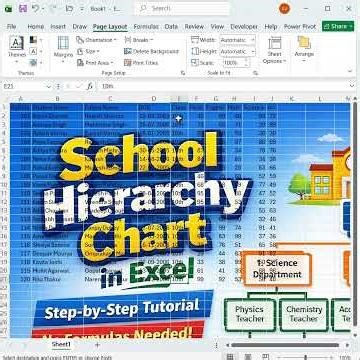This screenshot has width=360, height=360.
Task: Switch to the Data tab
Action: coord(171,26)
